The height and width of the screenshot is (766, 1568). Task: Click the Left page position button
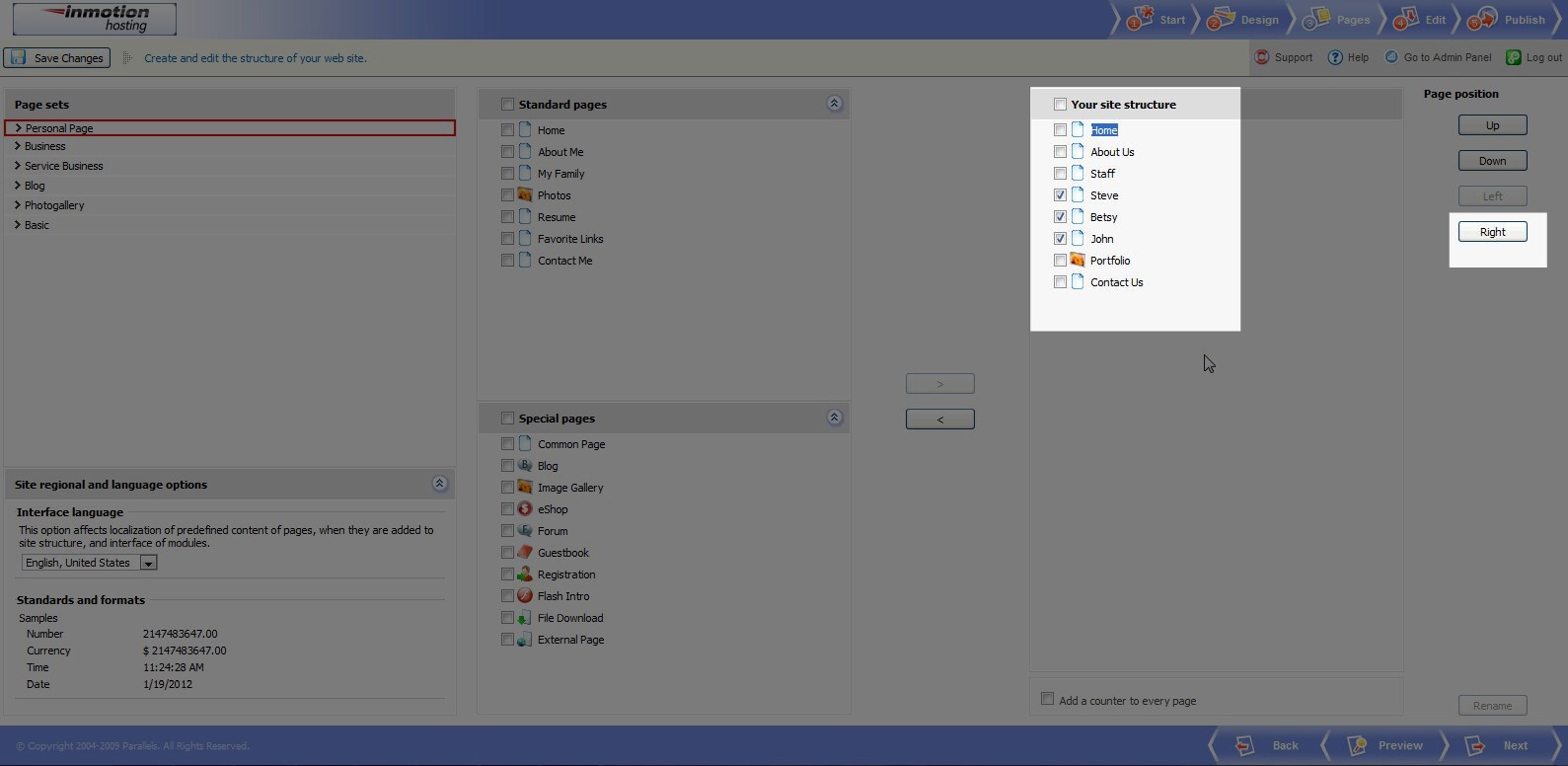(x=1493, y=196)
